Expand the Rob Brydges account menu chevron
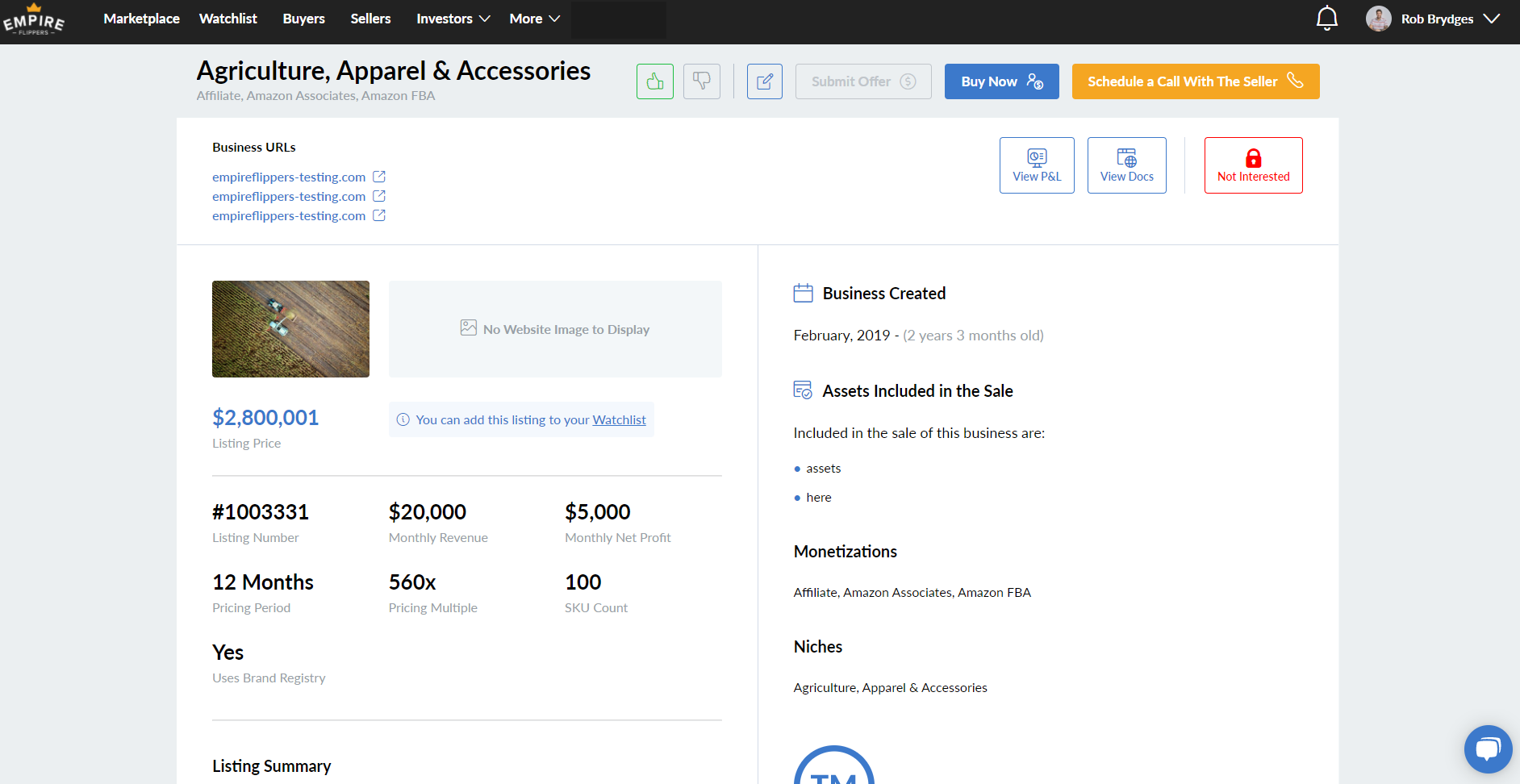 pos(1491,19)
